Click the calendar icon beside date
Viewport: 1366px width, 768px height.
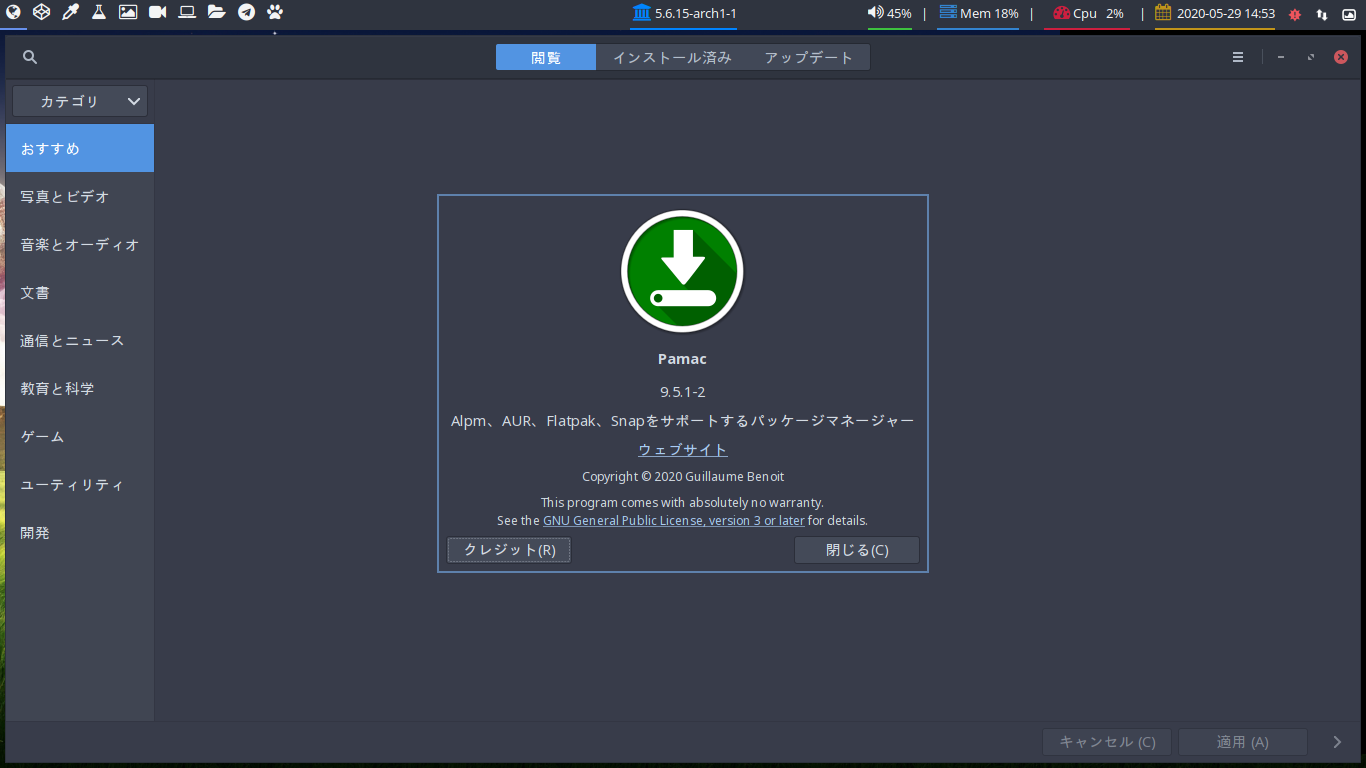point(1163,13)
